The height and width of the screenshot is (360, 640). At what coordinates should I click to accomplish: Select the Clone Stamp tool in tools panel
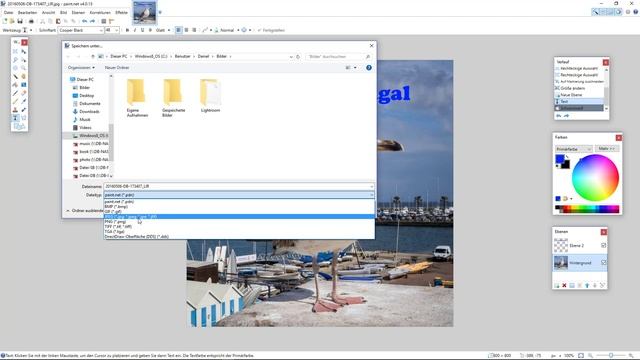(15, 110)
